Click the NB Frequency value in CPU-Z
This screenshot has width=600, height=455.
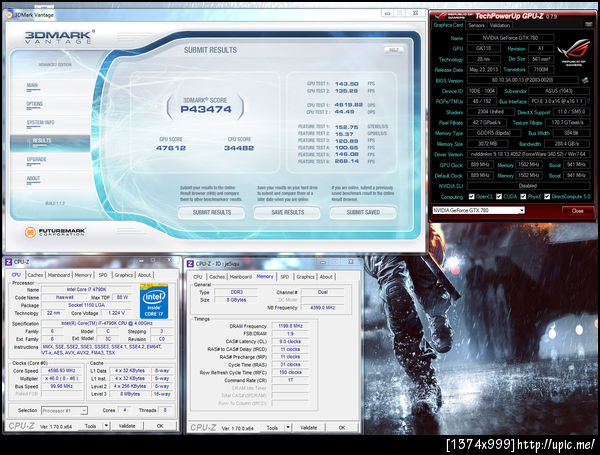click(323, 308)
